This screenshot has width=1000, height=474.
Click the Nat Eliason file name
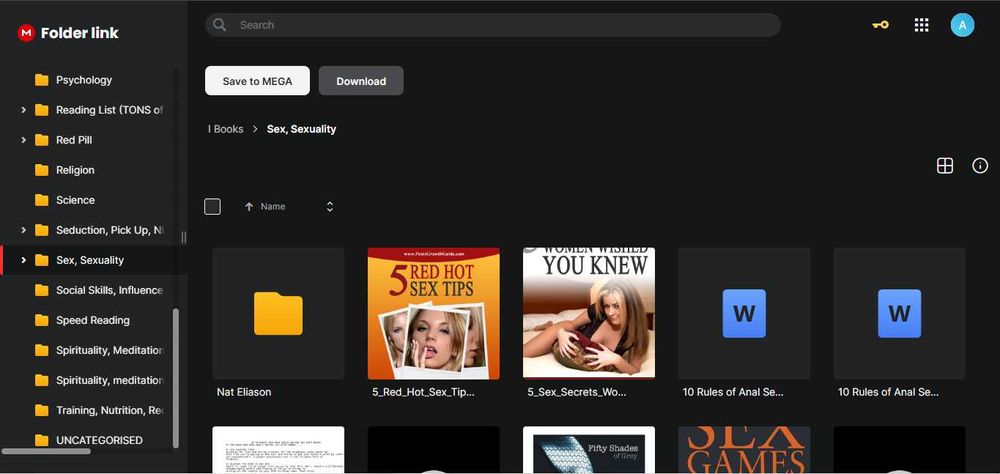244,392
